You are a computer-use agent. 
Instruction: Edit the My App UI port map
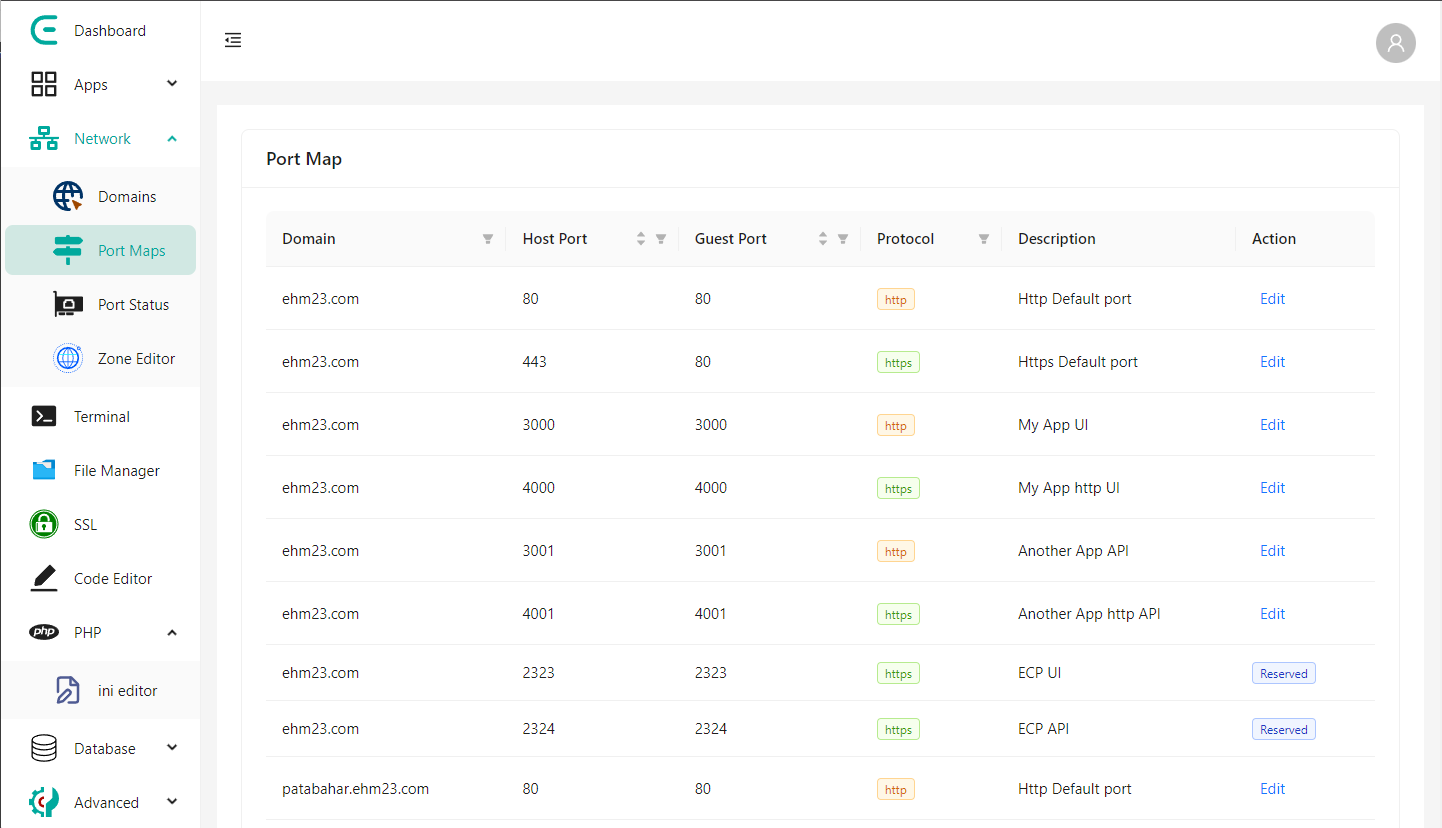pos(1272,425)
